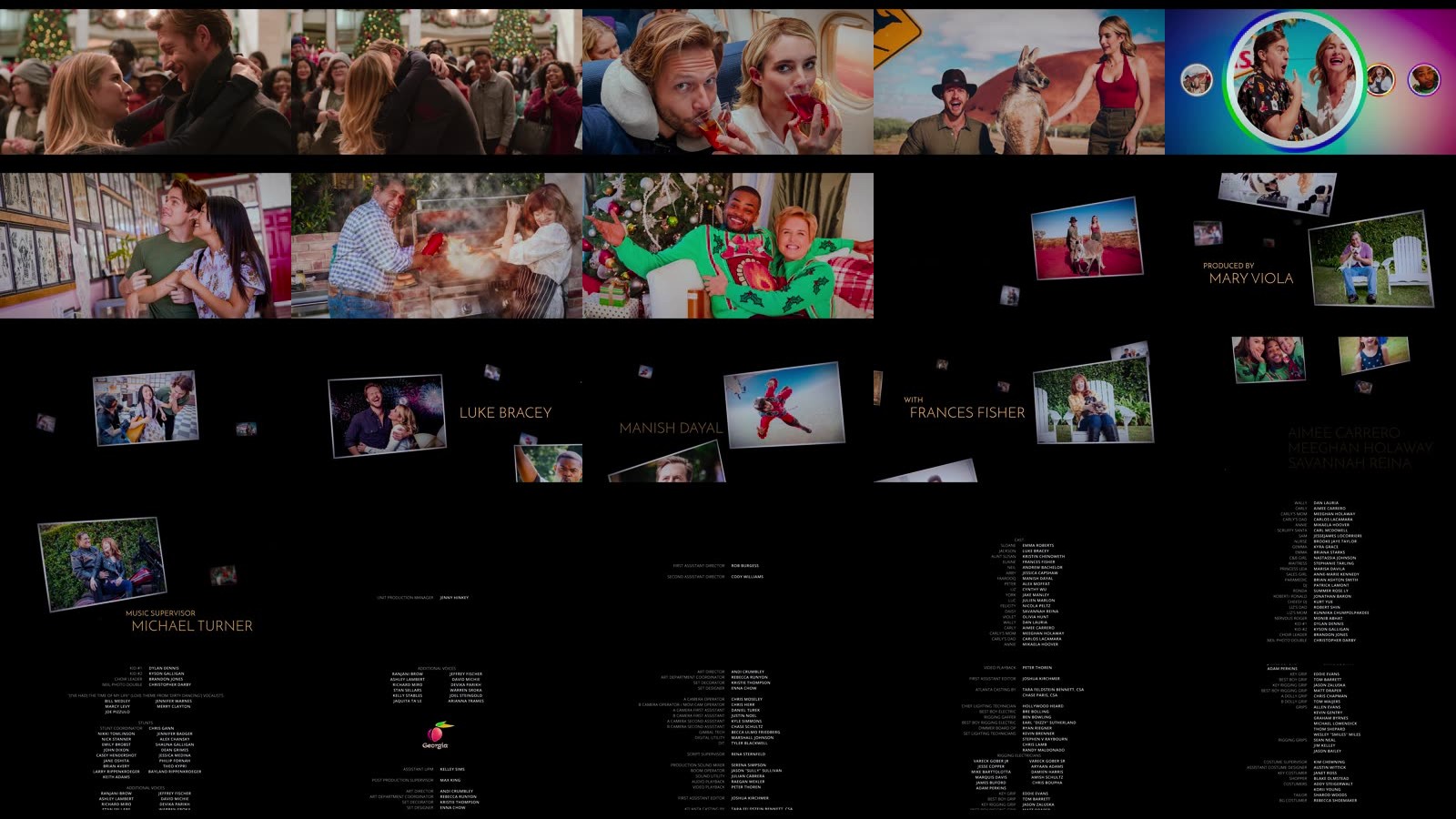1456x819 pixels.
Task: Click the MANISH DAYAL credit
Action: [671, 428]
